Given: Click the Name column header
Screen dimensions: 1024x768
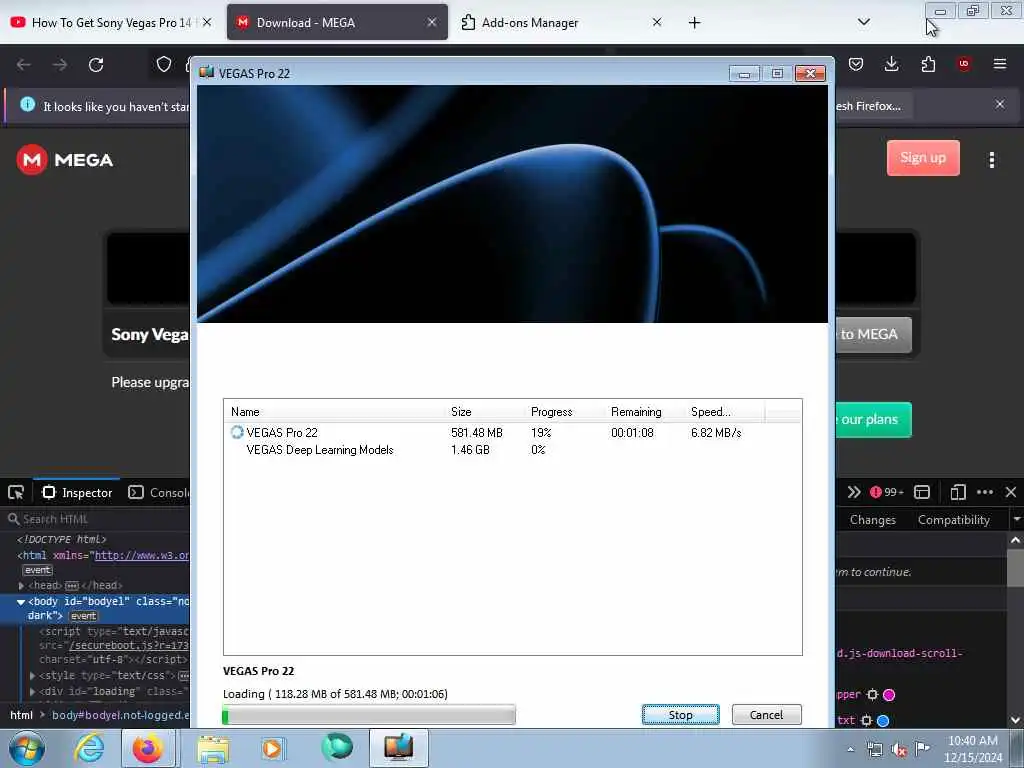Looking at the screenshot, I should (x=335, y=411).
